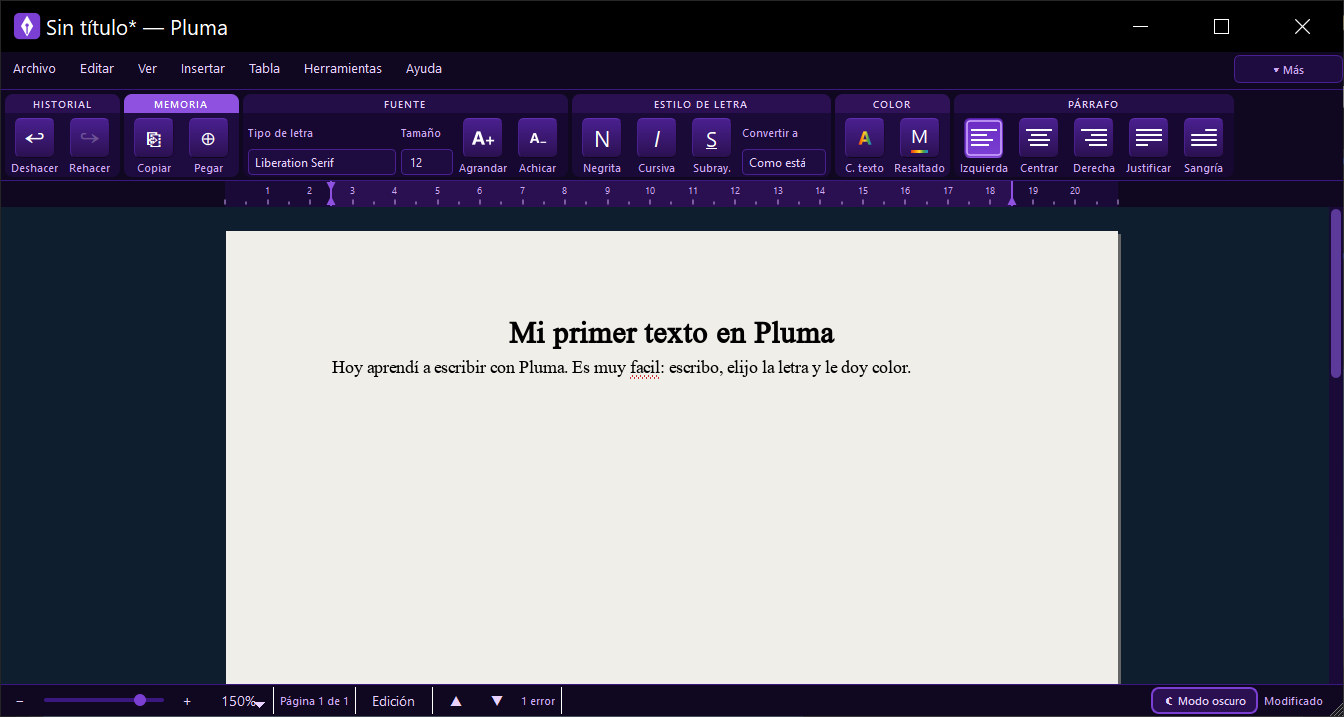Click the misspelled word facil
1344x717 pixels.
click(645, 367)
